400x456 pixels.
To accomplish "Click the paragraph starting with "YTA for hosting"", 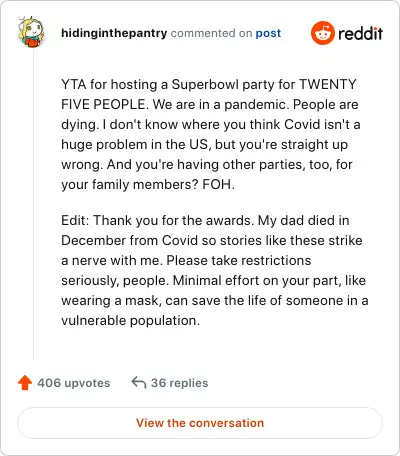I will click(211, 134).
